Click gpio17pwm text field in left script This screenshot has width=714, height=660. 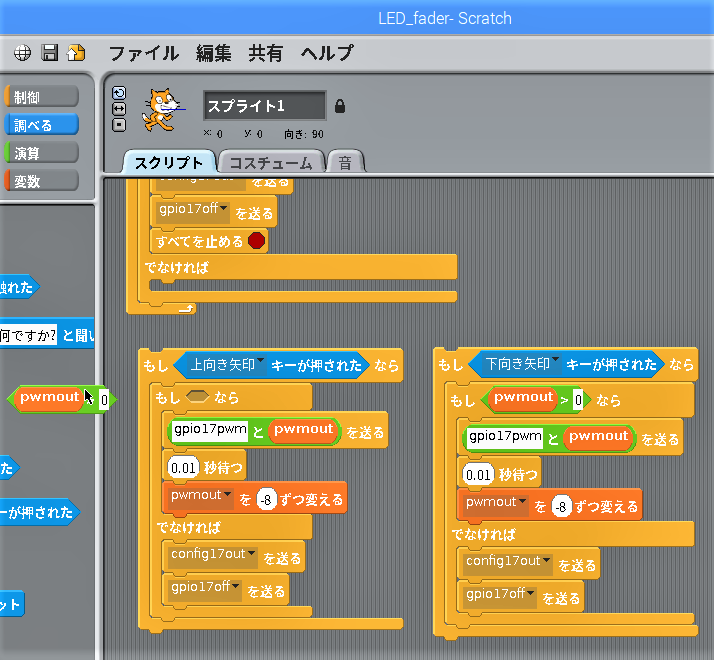pos(210,430)
